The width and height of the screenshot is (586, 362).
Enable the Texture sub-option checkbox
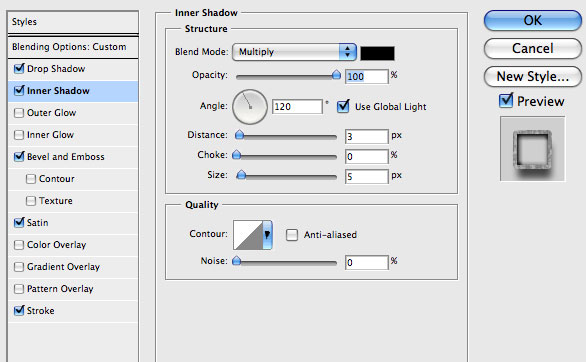click(x=31, y=201)
